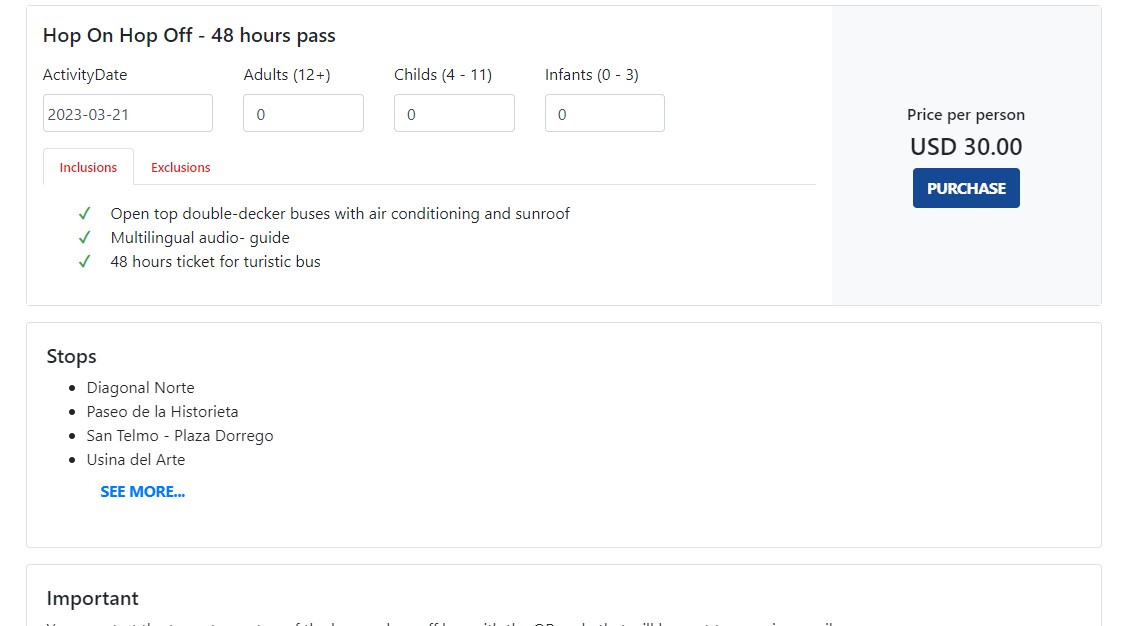Click the Important section heading

(x=92, y=599)
